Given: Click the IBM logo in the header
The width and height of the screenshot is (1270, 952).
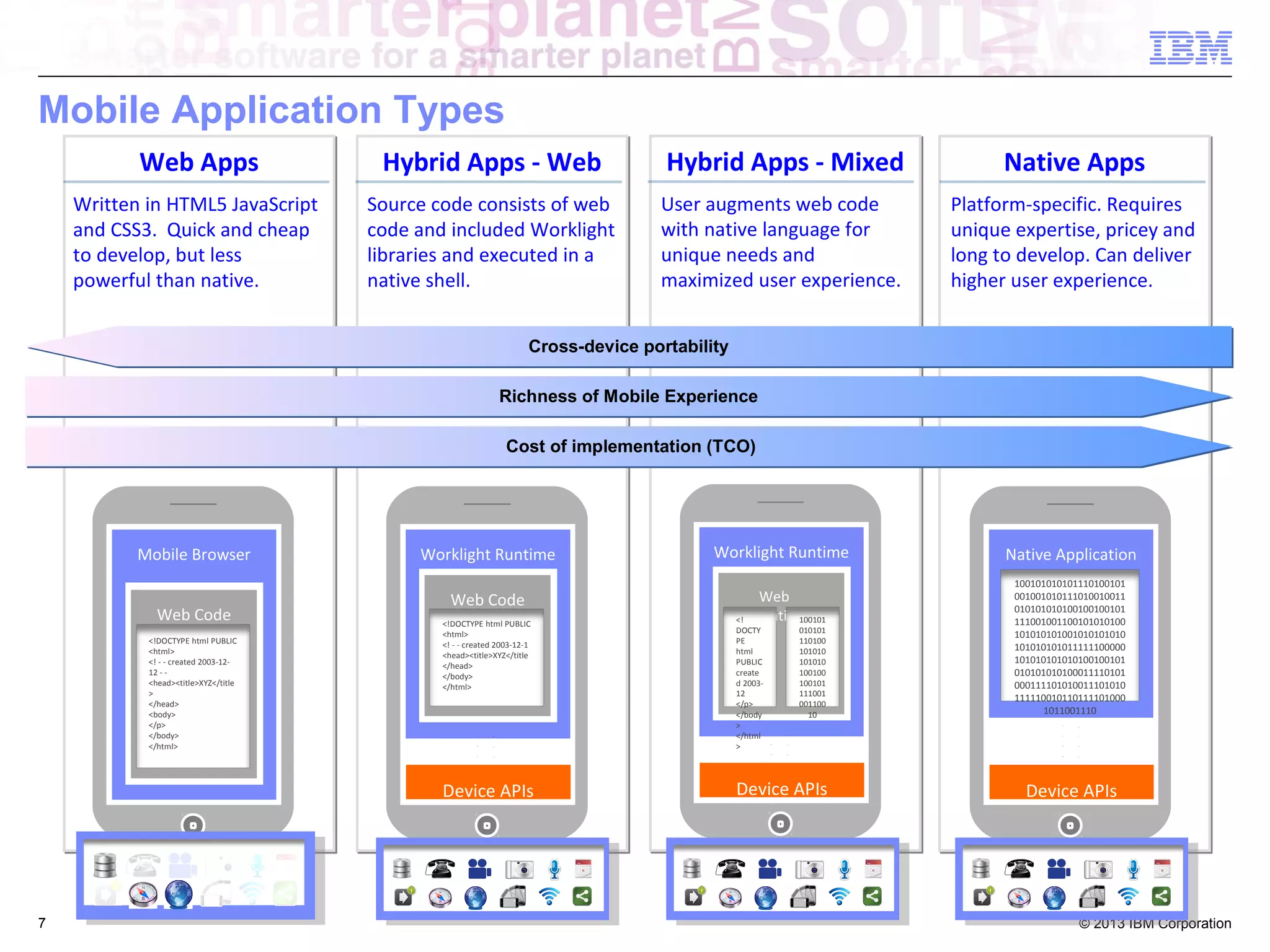Looking at the screenshot, I should [1190, 48].
